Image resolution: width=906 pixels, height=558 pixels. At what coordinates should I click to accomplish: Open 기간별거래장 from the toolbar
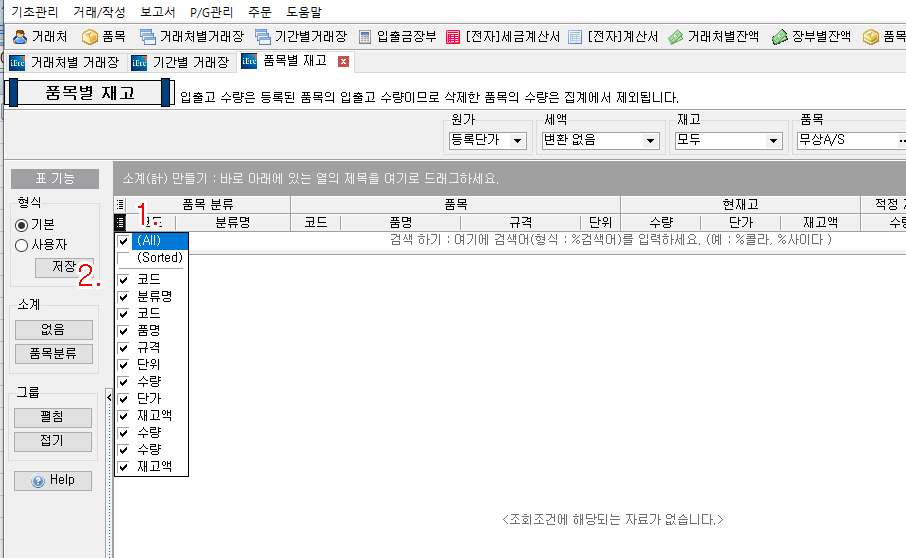301,37
